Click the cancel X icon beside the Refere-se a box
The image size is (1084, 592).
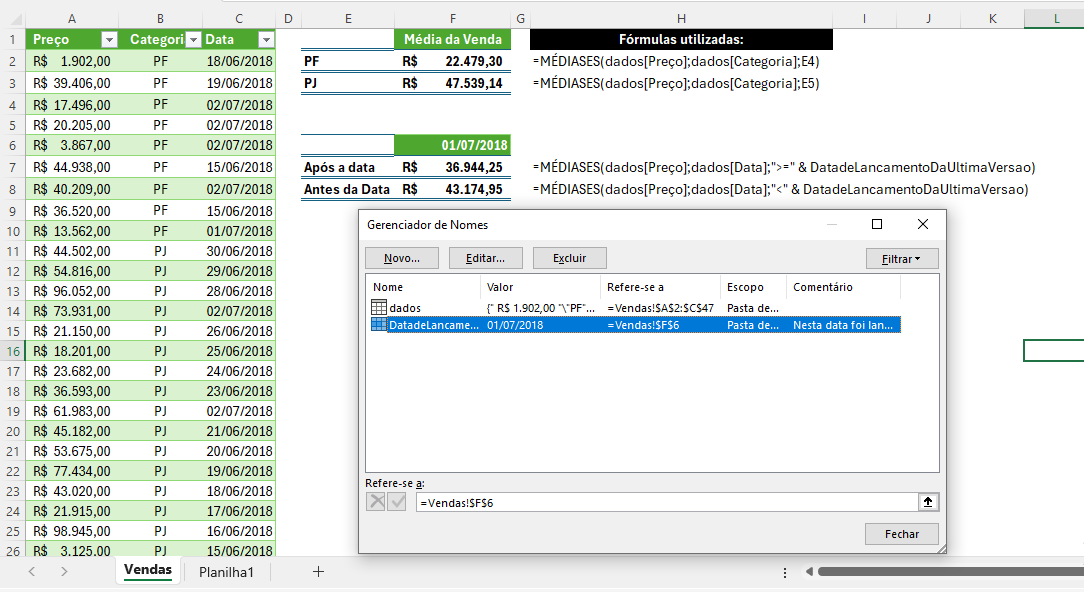coord(376,501)
